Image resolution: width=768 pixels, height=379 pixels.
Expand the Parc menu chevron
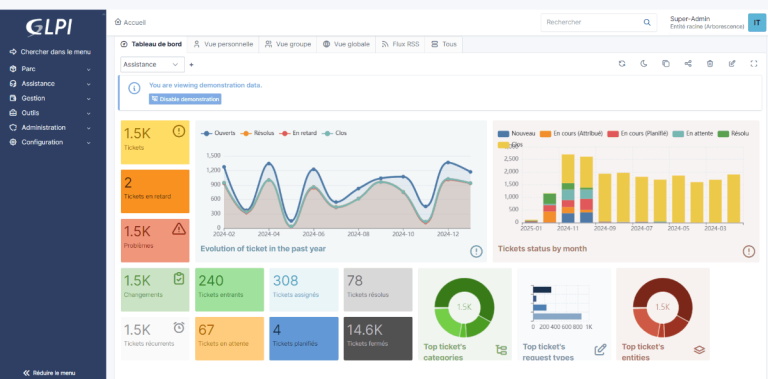point(89,70)
